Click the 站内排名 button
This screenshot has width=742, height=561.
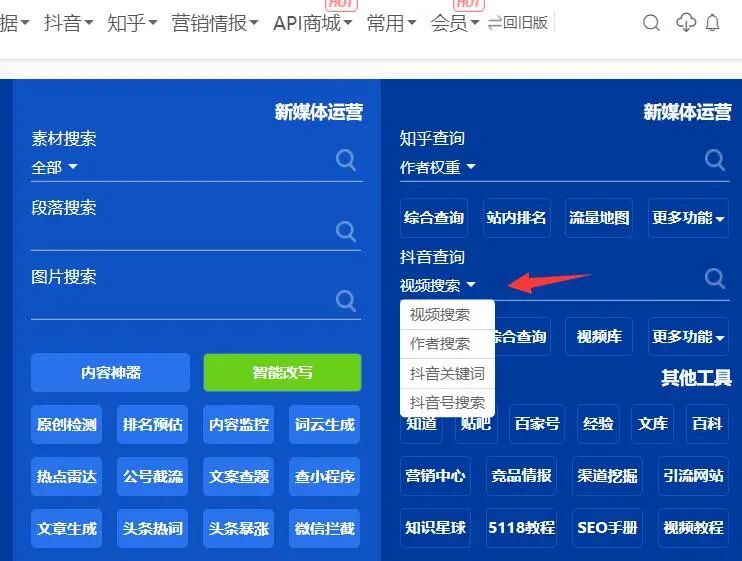(516, 218)
